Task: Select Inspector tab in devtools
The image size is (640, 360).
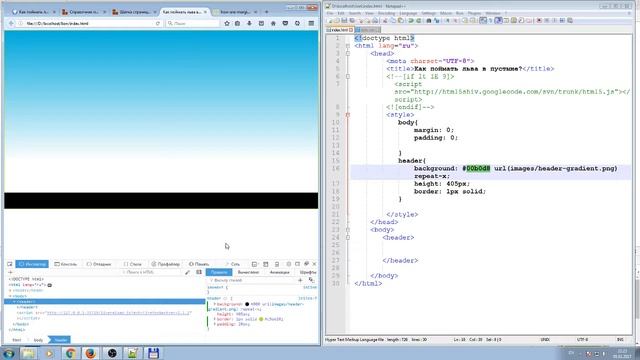Action: (32, 264)
